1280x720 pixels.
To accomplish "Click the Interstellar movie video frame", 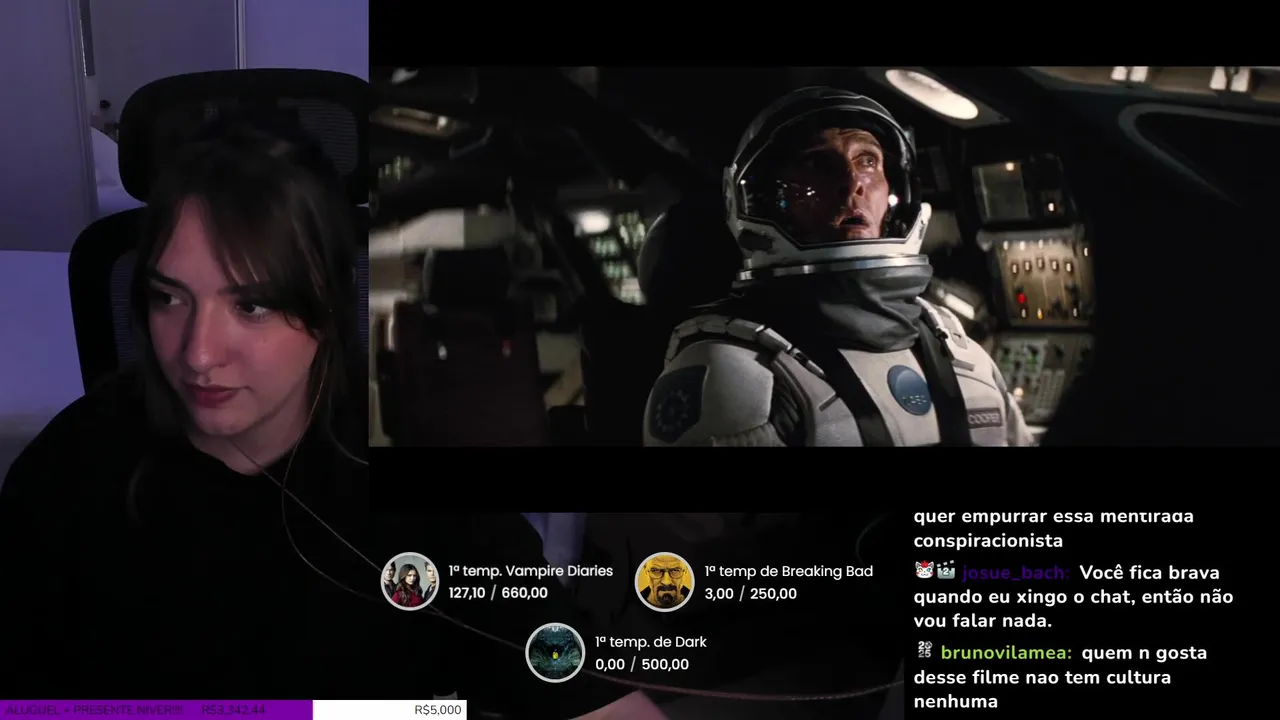I will click(x=824, y=256).
